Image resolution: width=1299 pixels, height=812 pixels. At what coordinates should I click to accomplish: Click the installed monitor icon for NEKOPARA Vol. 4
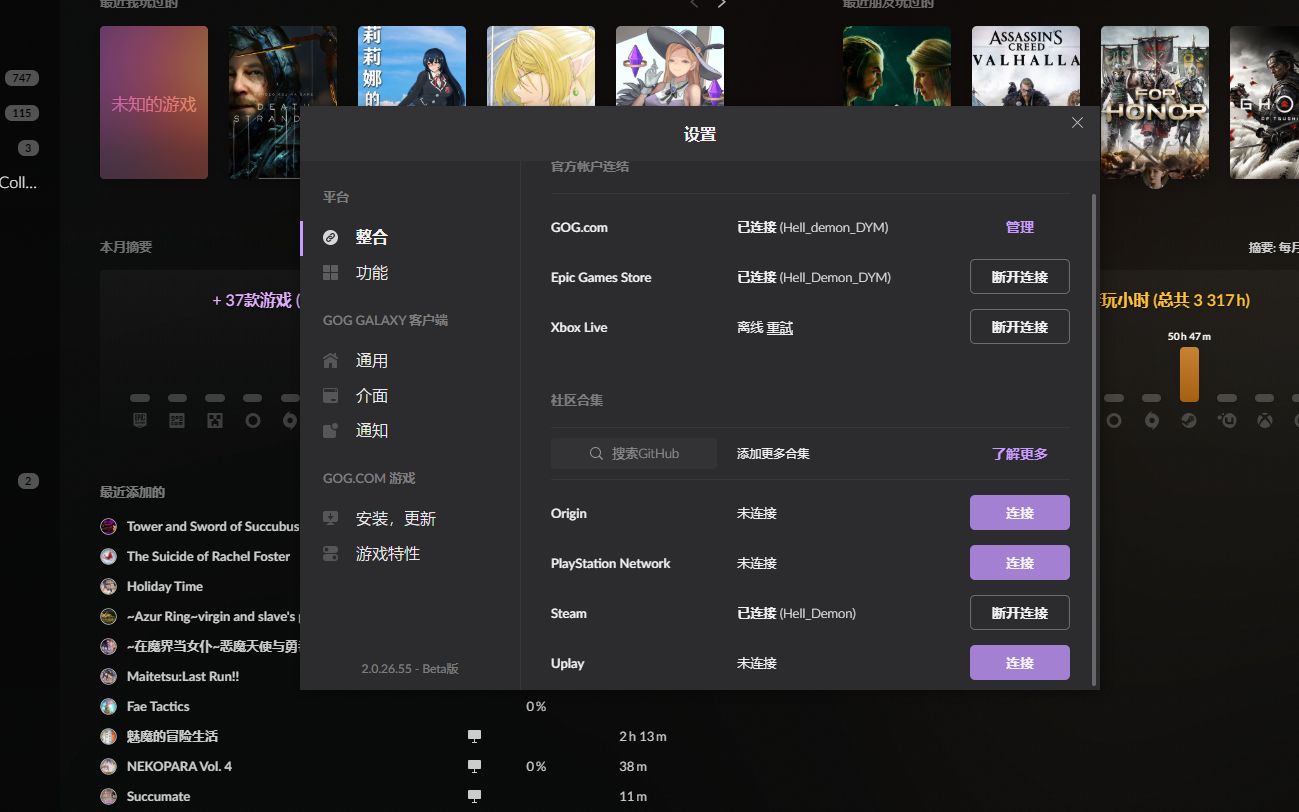(475, 766)
